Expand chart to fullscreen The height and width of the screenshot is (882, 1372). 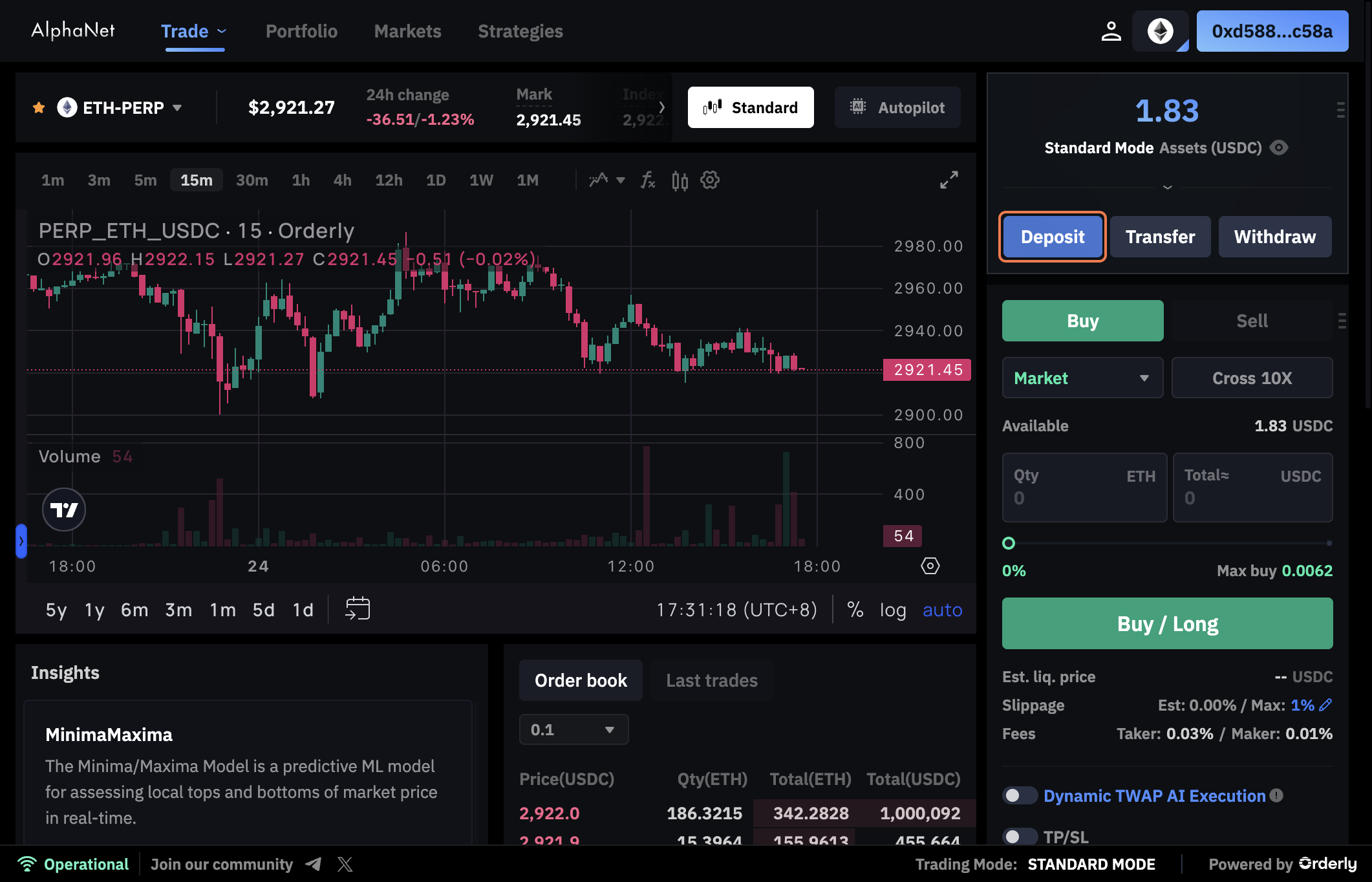pos(949,180)
